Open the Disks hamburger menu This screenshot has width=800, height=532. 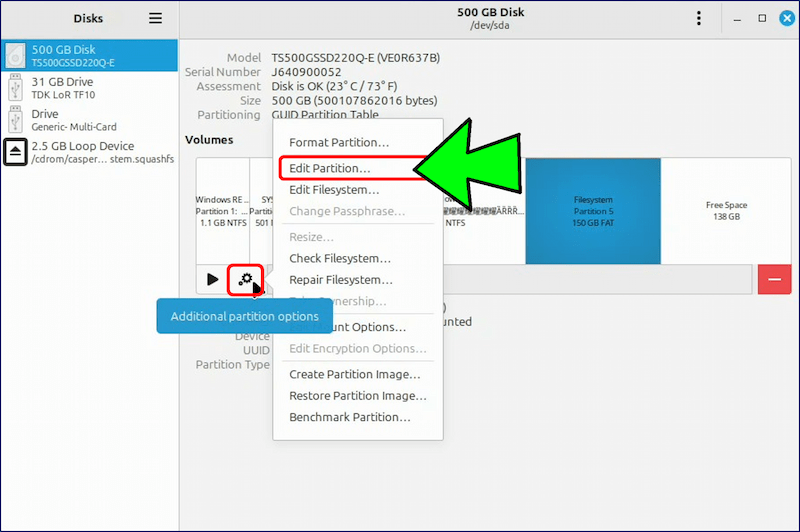coord(156,18)
